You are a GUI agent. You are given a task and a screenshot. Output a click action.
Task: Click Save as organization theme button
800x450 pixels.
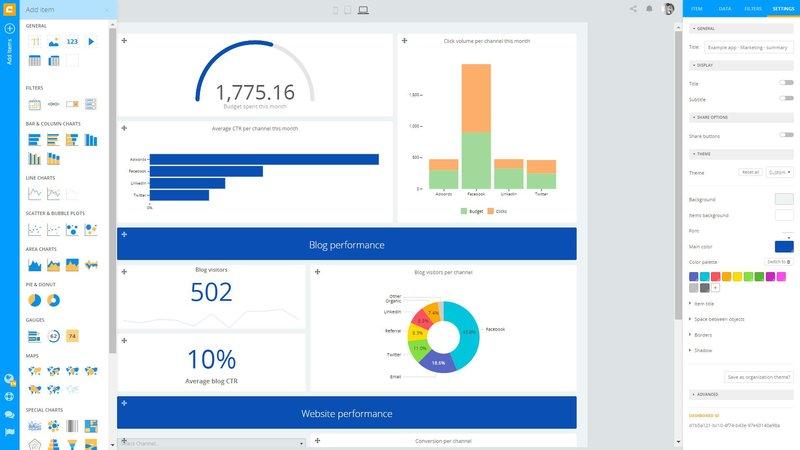pos(759,377)
